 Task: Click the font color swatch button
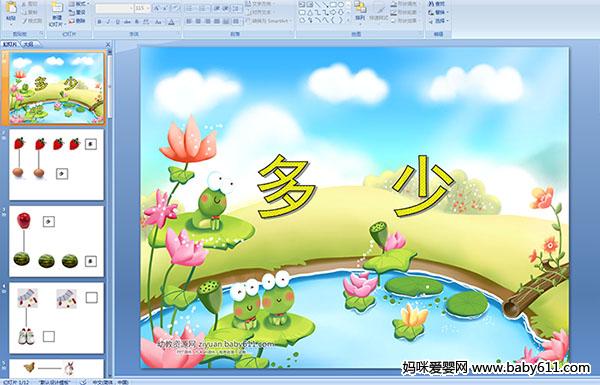point(171,22)
